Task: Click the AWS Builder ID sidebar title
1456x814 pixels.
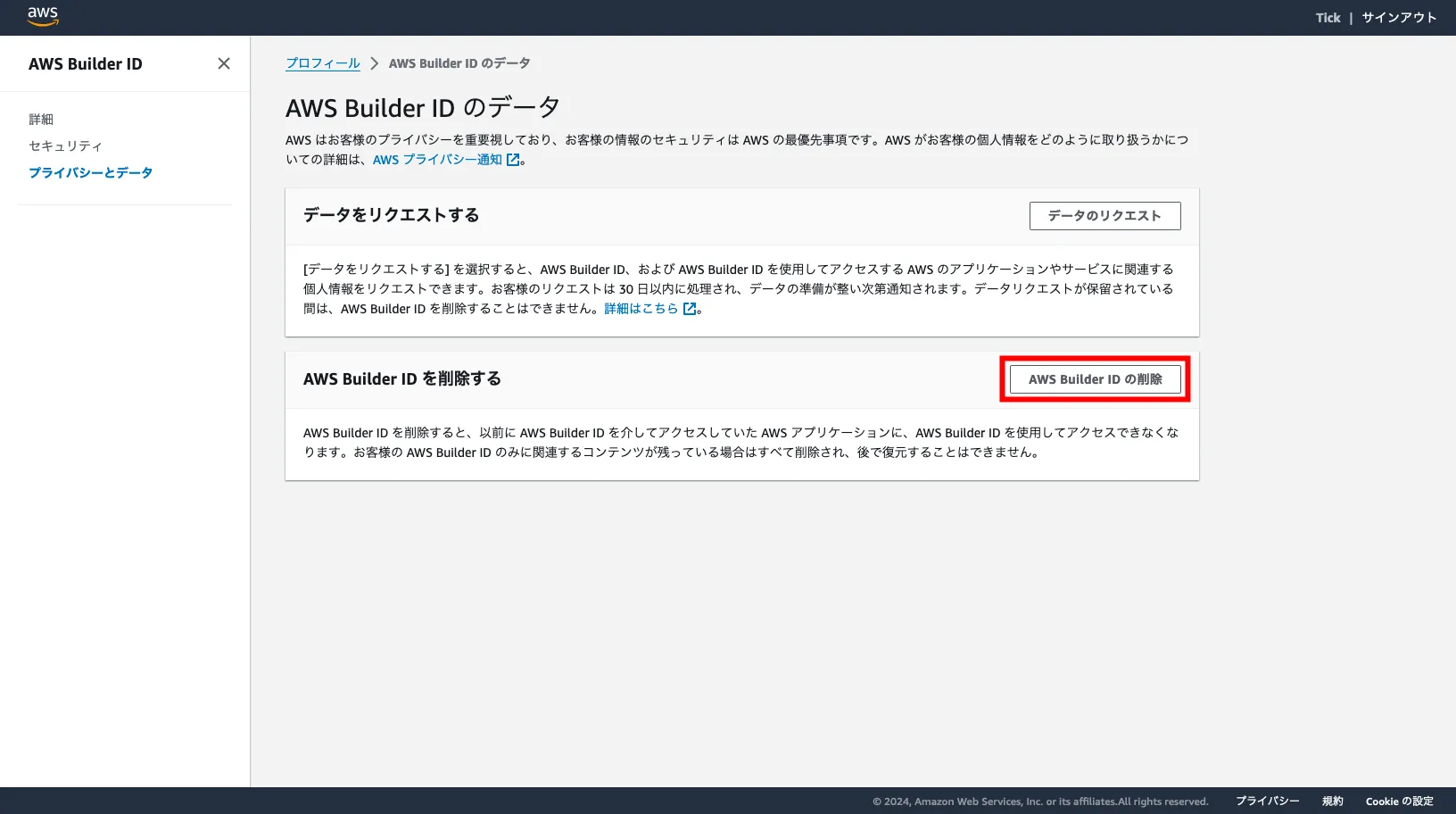Action: pos(86,63)
